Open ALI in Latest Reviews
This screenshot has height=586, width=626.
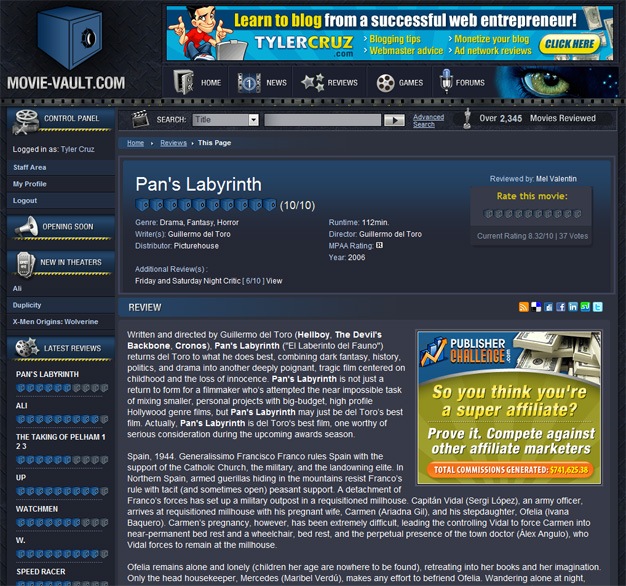click(22, 406)
